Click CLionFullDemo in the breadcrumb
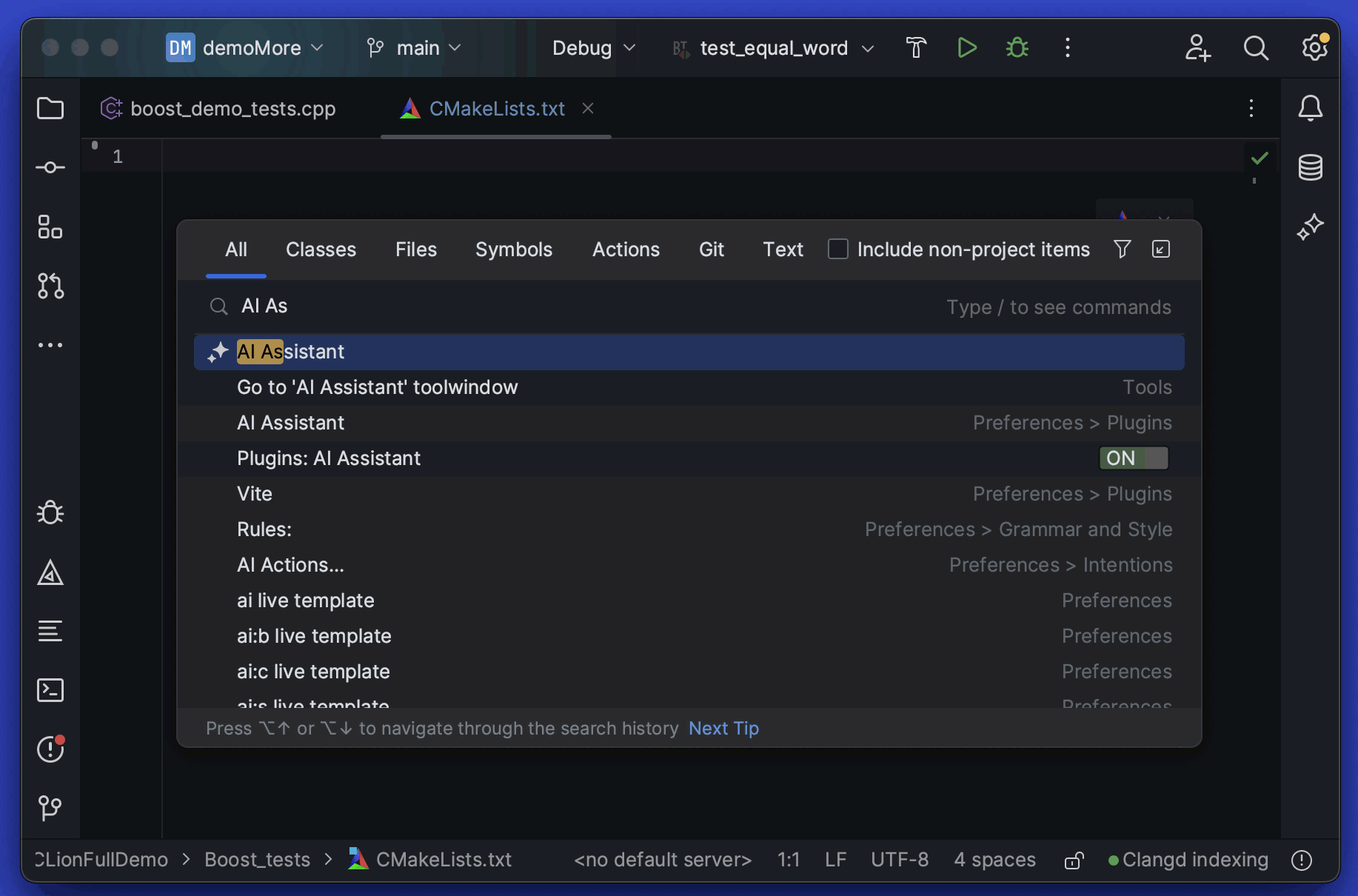This screenshot has height=896, width=1358. [x=101, y=860]
